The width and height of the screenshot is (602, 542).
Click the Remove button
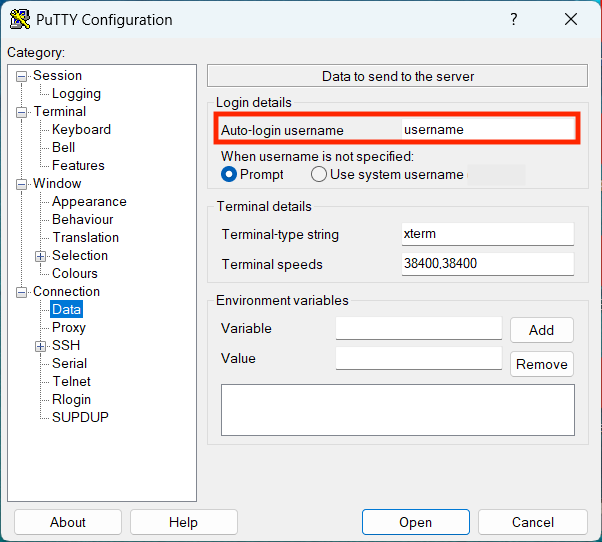pos(542,364)
